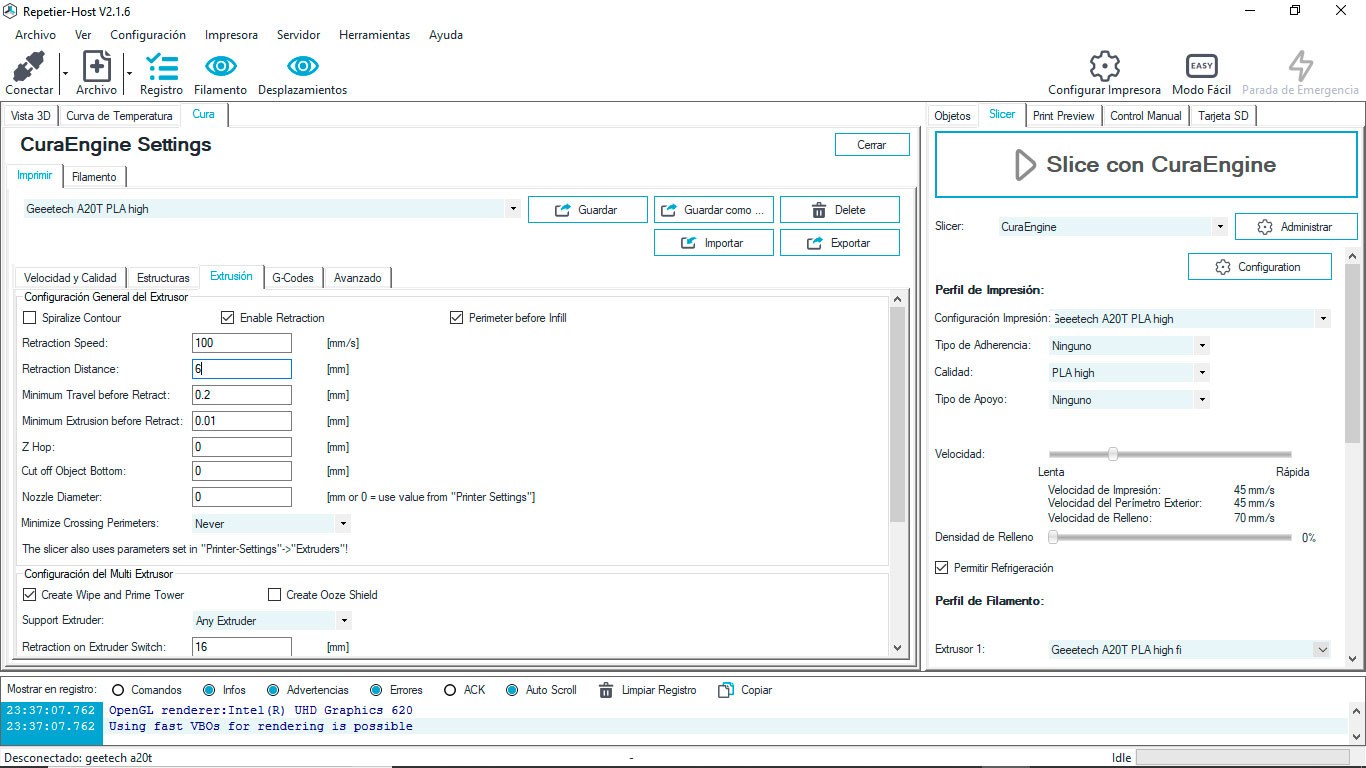The width and height of the screenshot is (1366, 768).
Task: Toggle the Registro log icon
Action: click(x=161, y=68)
